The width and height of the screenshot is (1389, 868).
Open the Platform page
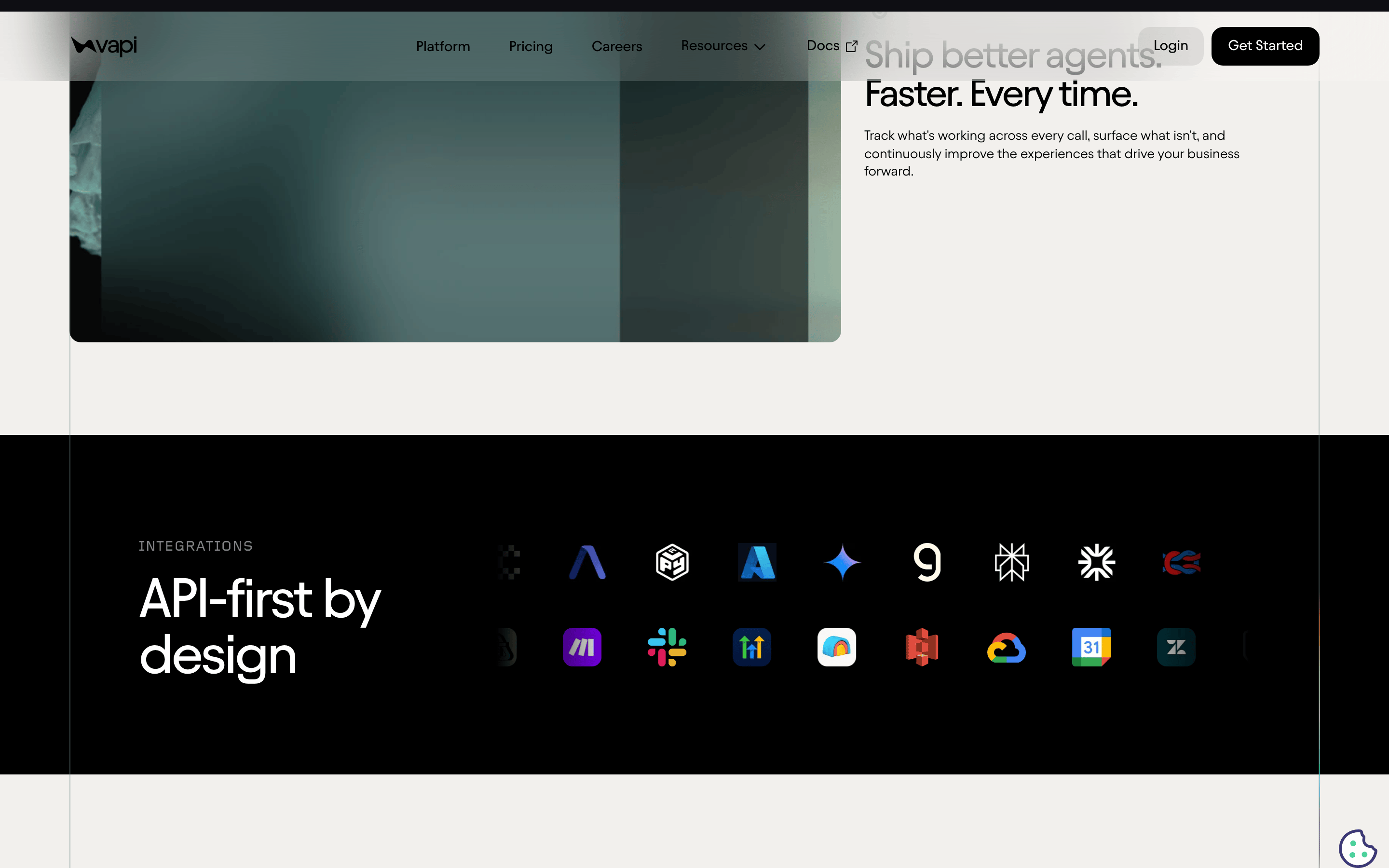click(443, 46)
